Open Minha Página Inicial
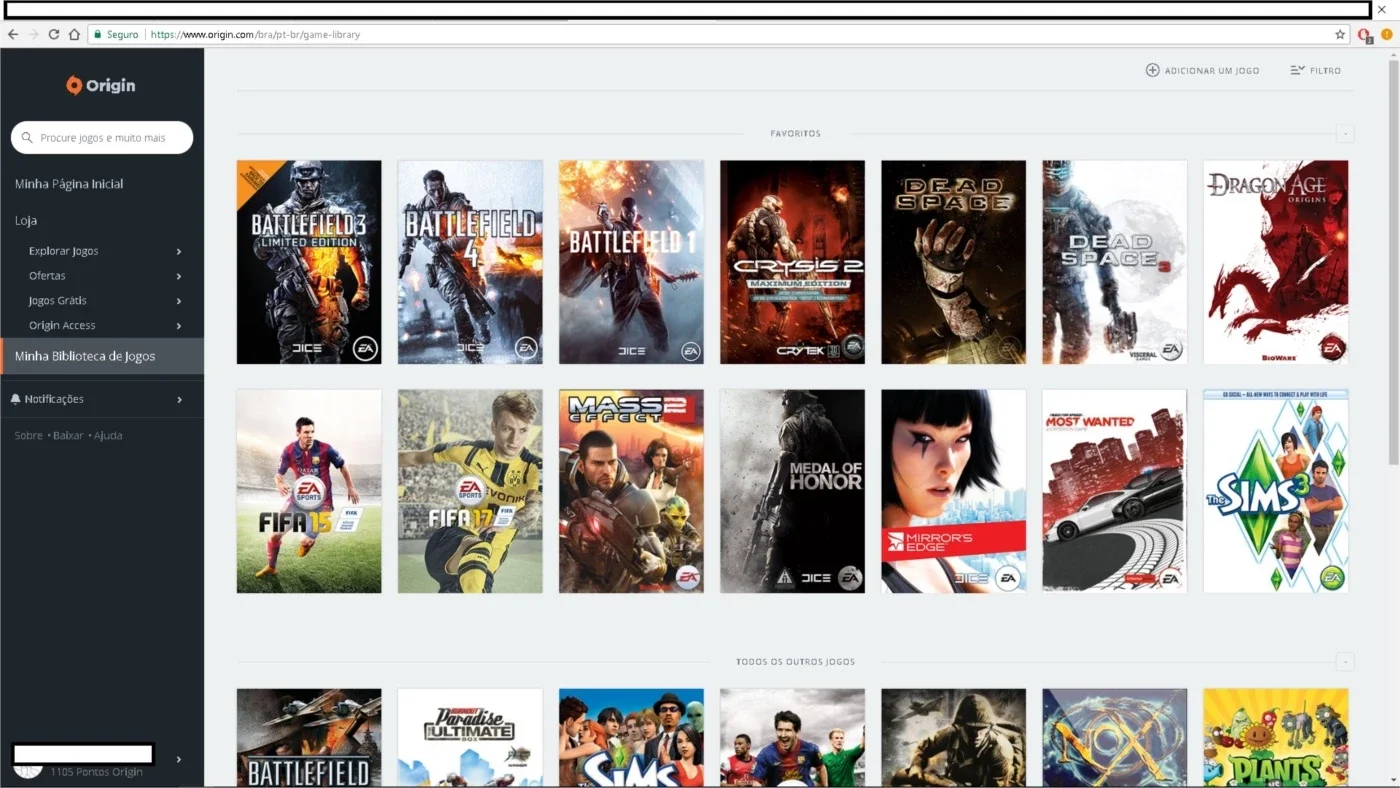Viewport: 1400px width, 788px height. pos(69,184)
